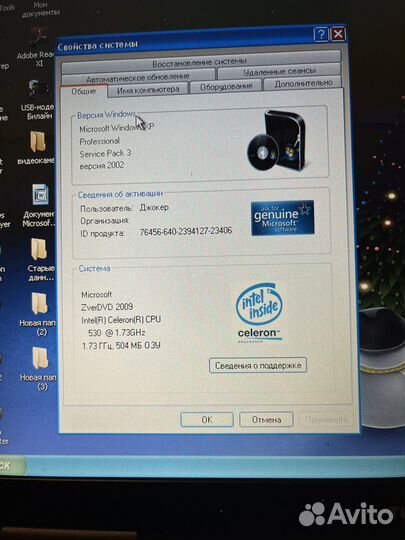Click the user name Джокер

[154, 207]
